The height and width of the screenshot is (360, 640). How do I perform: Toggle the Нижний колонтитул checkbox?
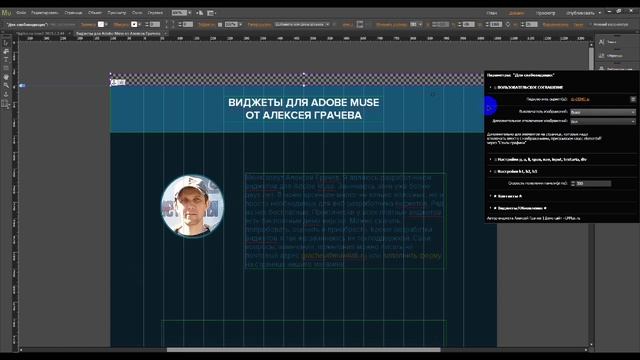pos(590,24)
